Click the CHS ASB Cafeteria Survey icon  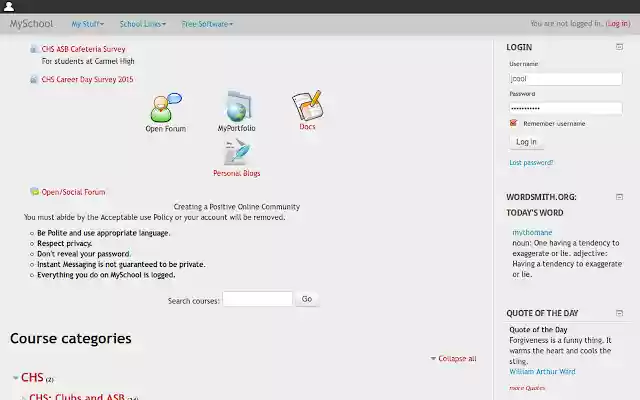pyautogui.click(x=33, y=49)
